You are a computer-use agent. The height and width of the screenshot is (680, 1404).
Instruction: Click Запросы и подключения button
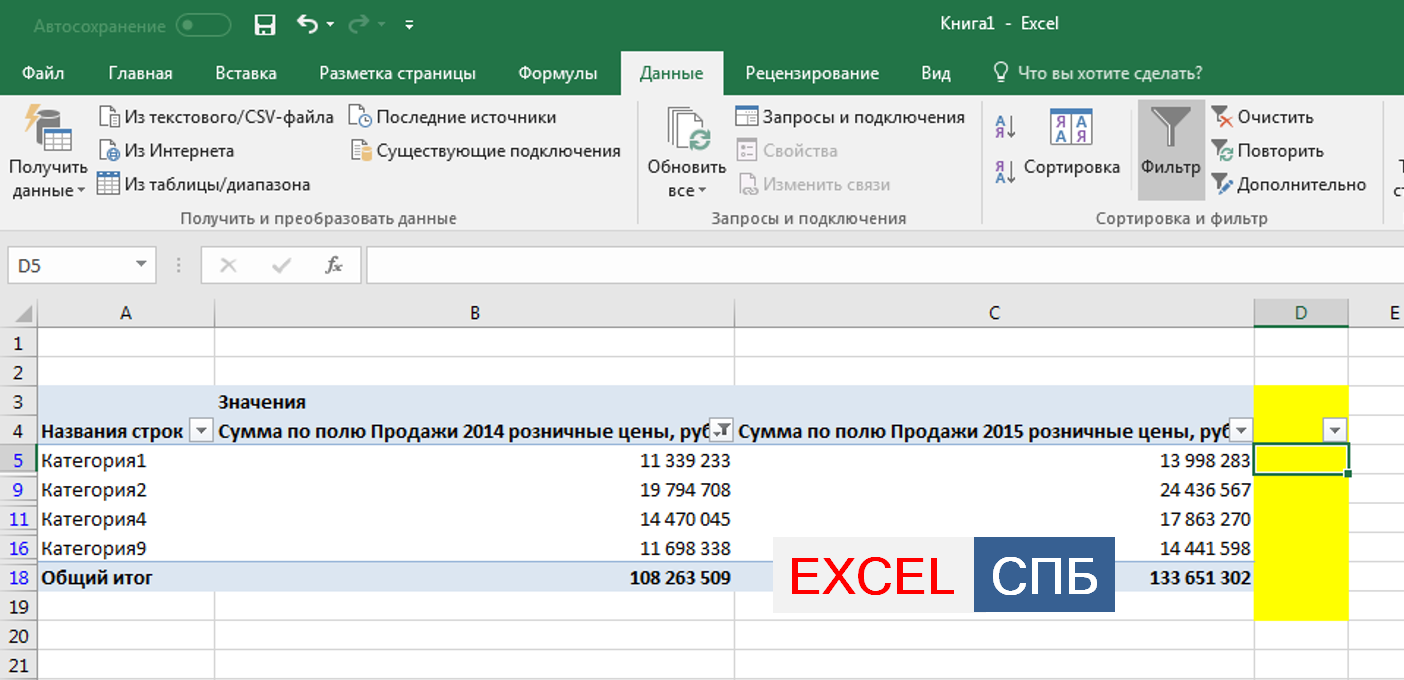click(850, 117)
